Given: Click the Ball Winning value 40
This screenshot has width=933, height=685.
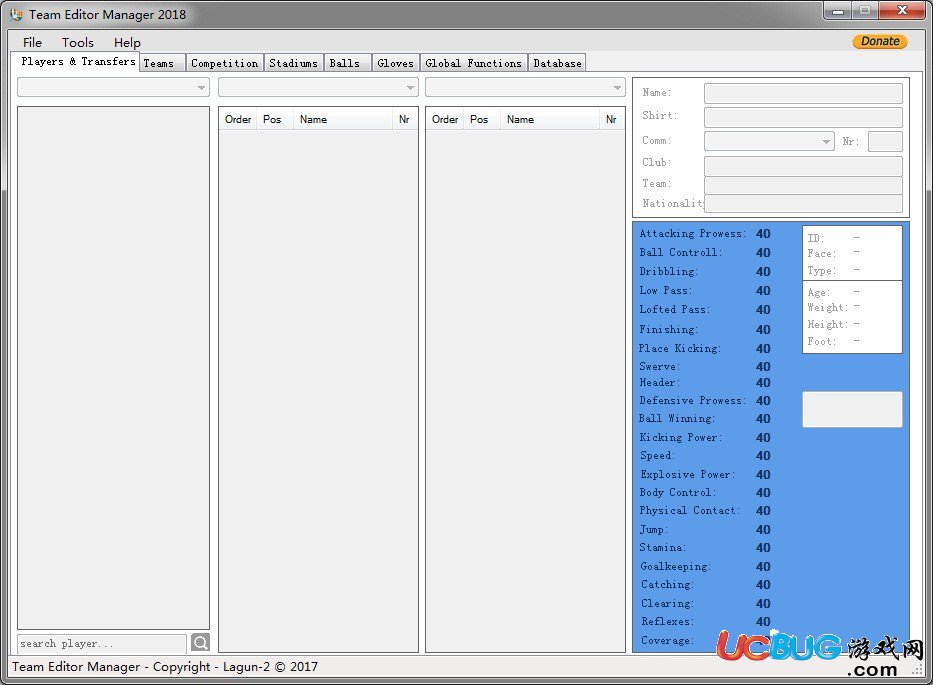Looking at the screenshot, I should click(x=763, y=419).
